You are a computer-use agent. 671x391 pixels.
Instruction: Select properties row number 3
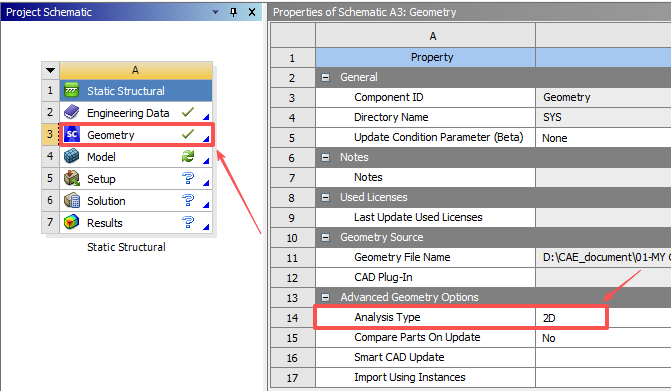[x=293, y=98]
